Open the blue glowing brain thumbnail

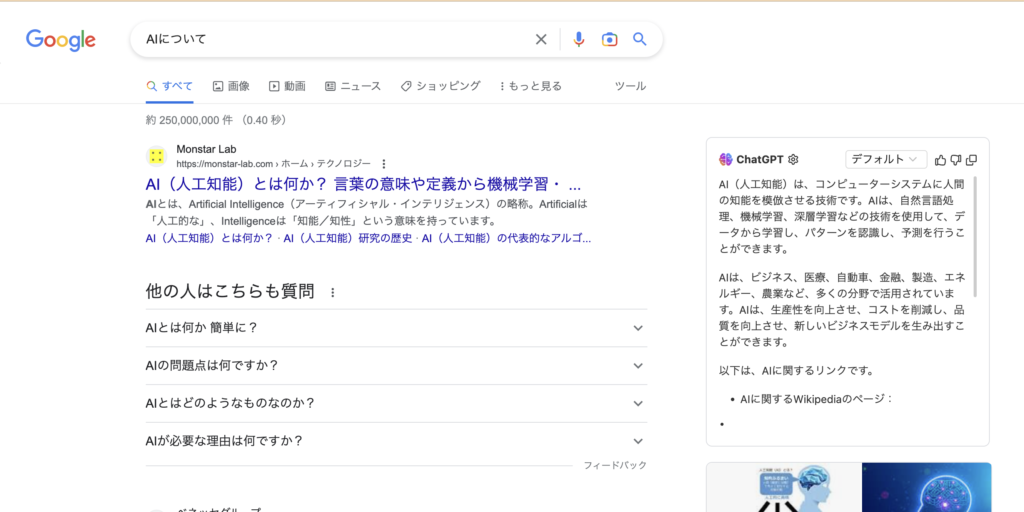pos(927,487)
